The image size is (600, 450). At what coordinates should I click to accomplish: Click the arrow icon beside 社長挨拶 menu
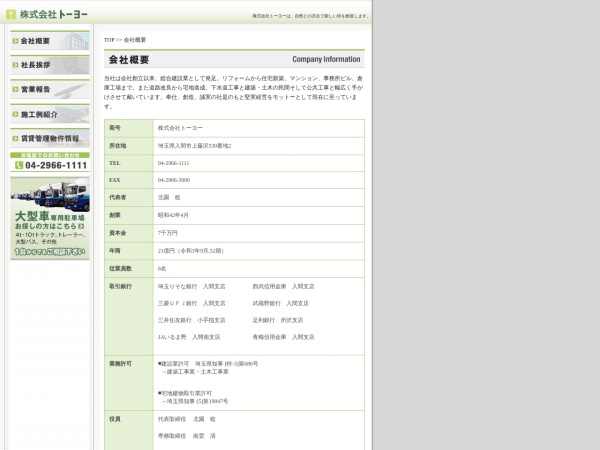[x=15, y=65]
